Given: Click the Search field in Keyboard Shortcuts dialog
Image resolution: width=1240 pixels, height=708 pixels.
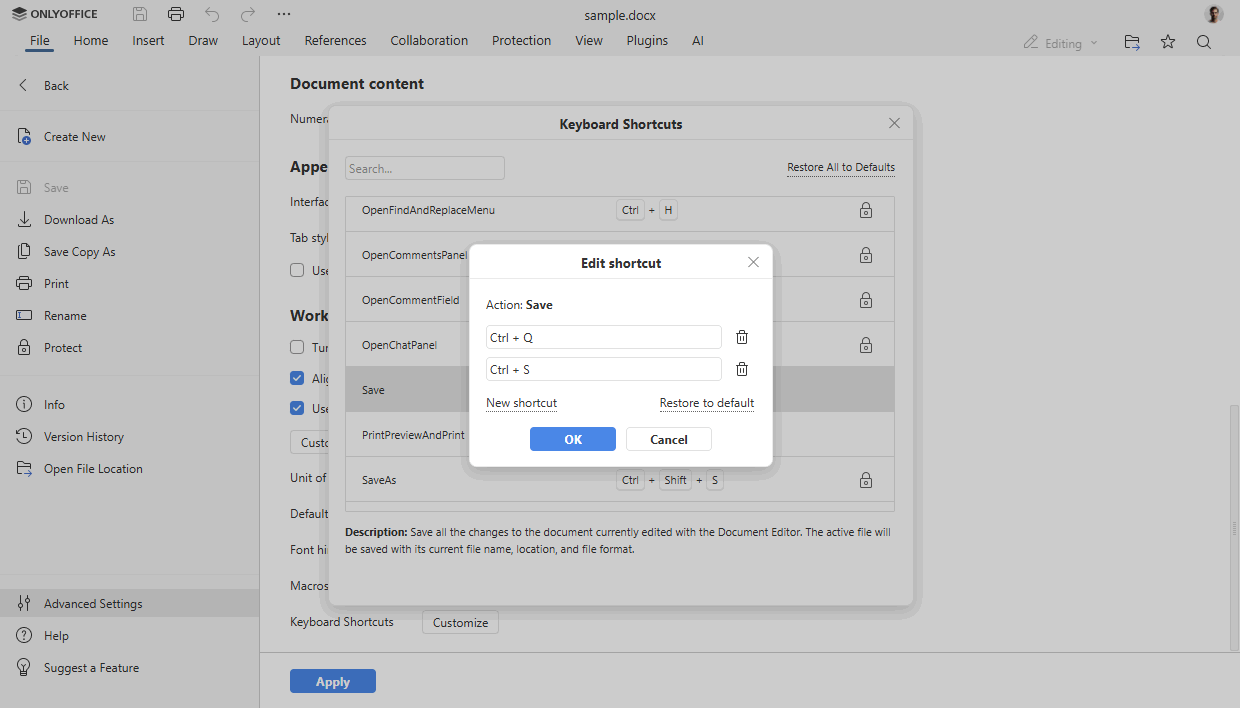Looking at the screenshot, I should 424,167.
